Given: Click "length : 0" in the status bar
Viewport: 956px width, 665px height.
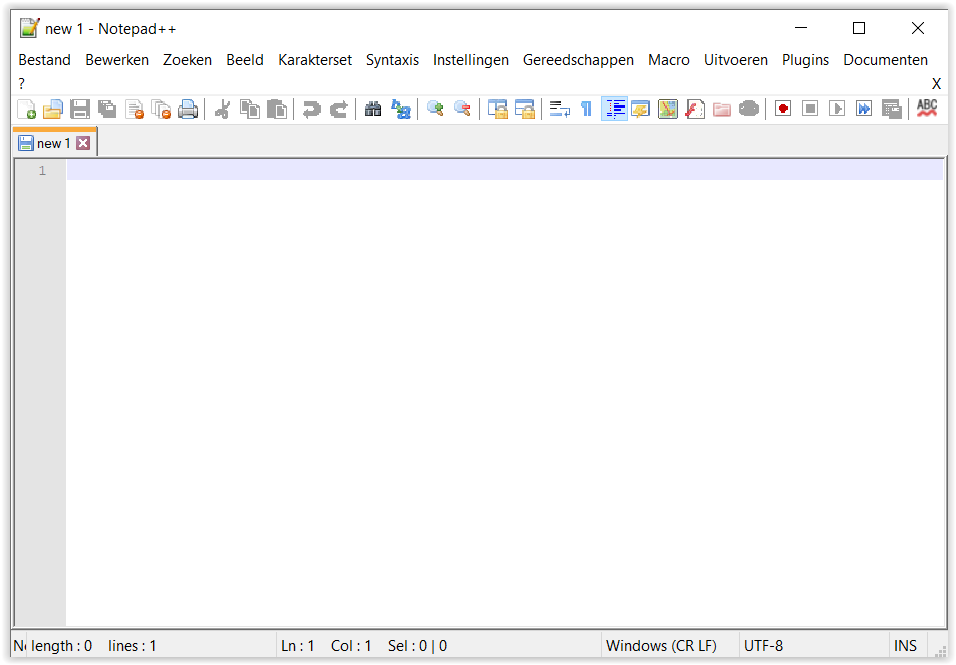Looking at the screenshot, I should coord(62,645).
